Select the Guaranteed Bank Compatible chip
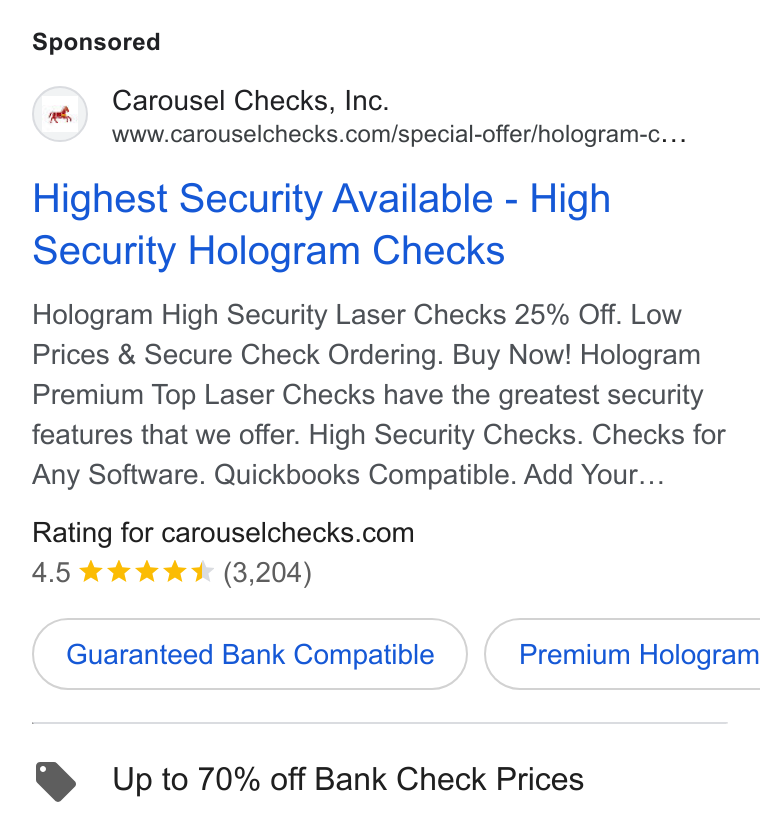 tap(250, 654)
